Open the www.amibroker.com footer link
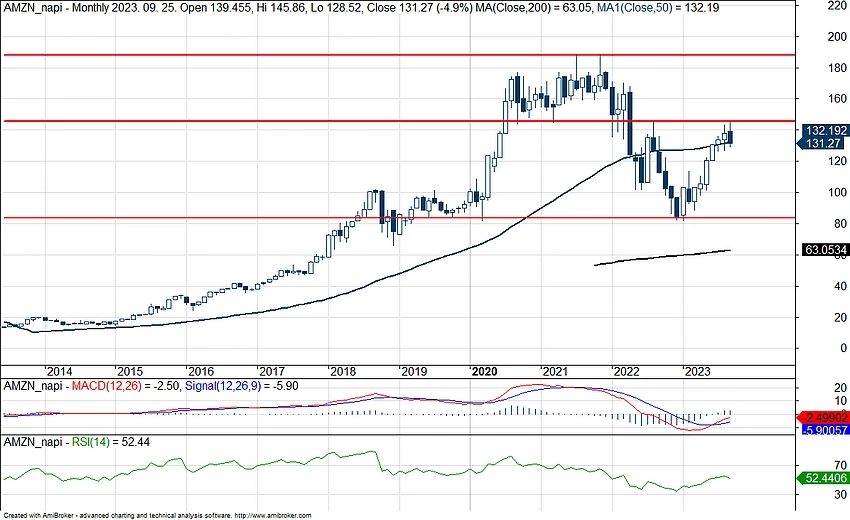The width and height of the screenshot is (850, 520). [273, 516]
